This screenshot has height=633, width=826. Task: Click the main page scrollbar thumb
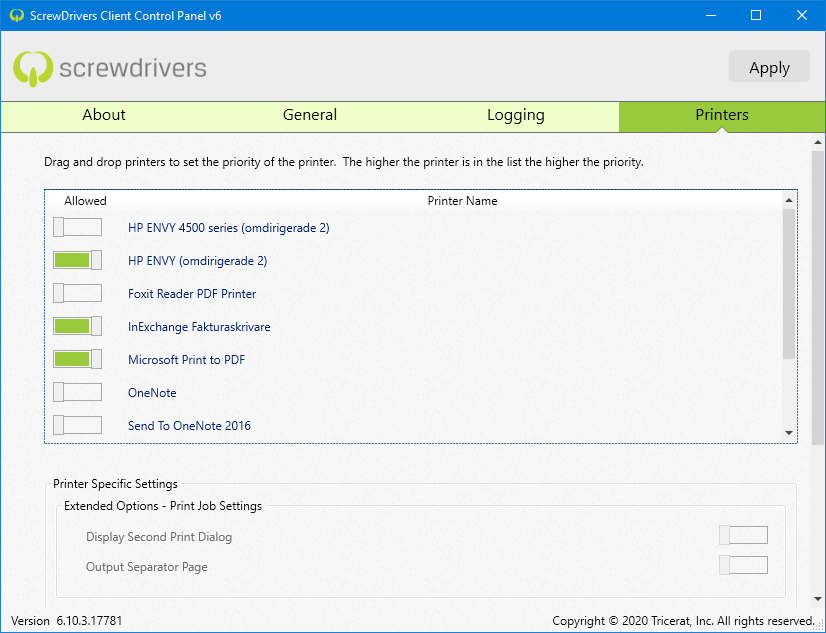[x=818, y=298]
